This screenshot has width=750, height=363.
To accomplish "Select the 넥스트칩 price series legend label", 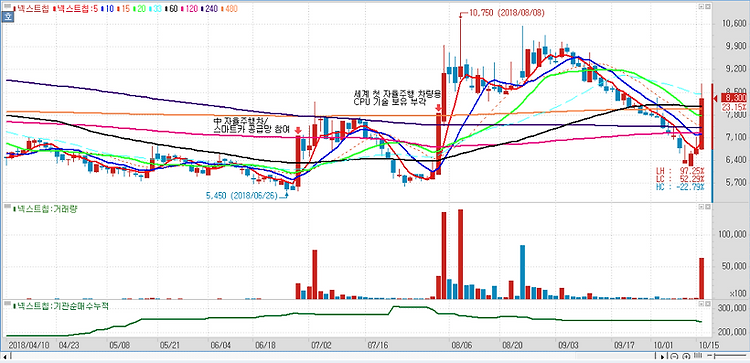I will (32, 9).
